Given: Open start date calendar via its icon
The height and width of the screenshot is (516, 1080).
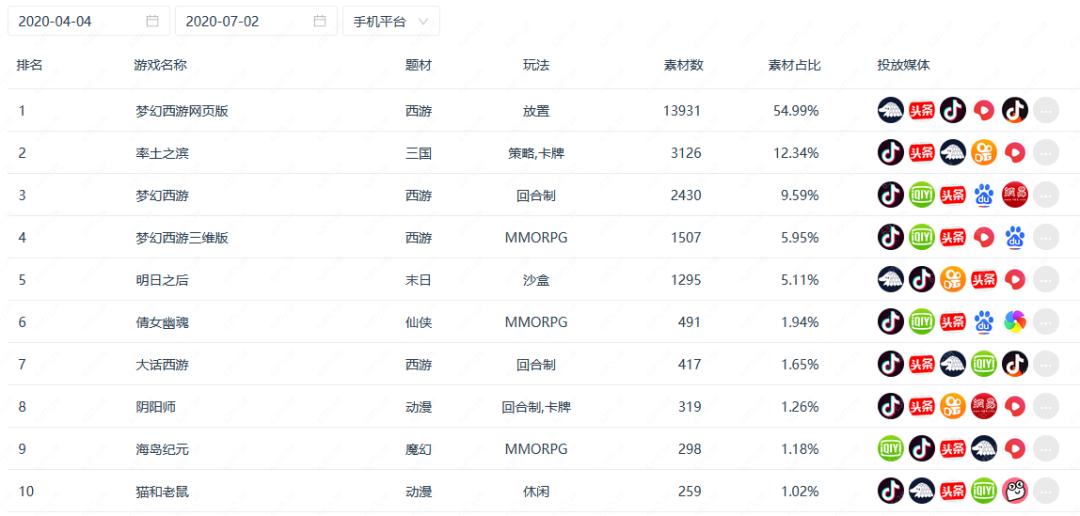Looking at the screenshot, I should [152, 21].
